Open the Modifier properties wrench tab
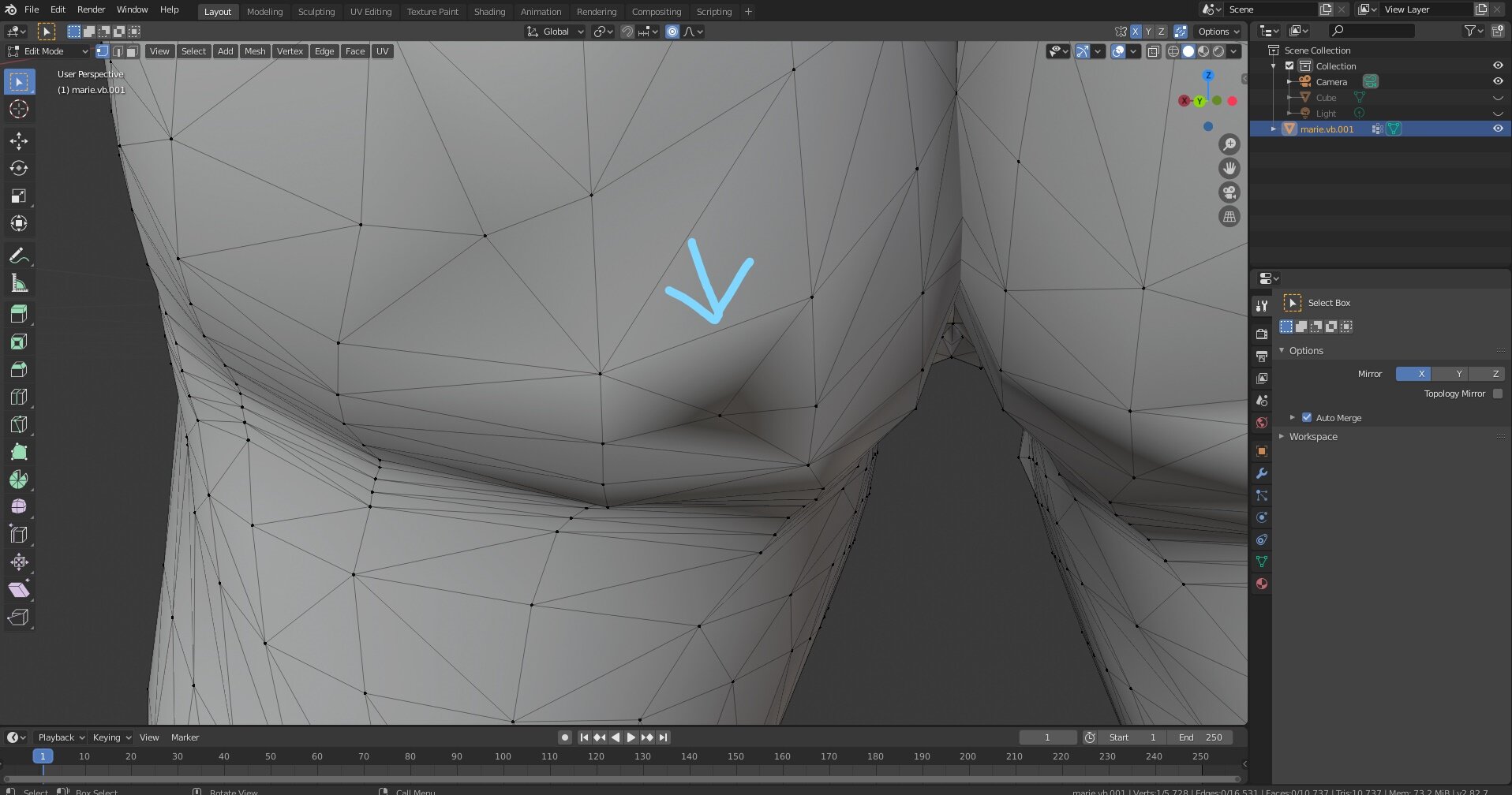 [x=1262, y=473]
